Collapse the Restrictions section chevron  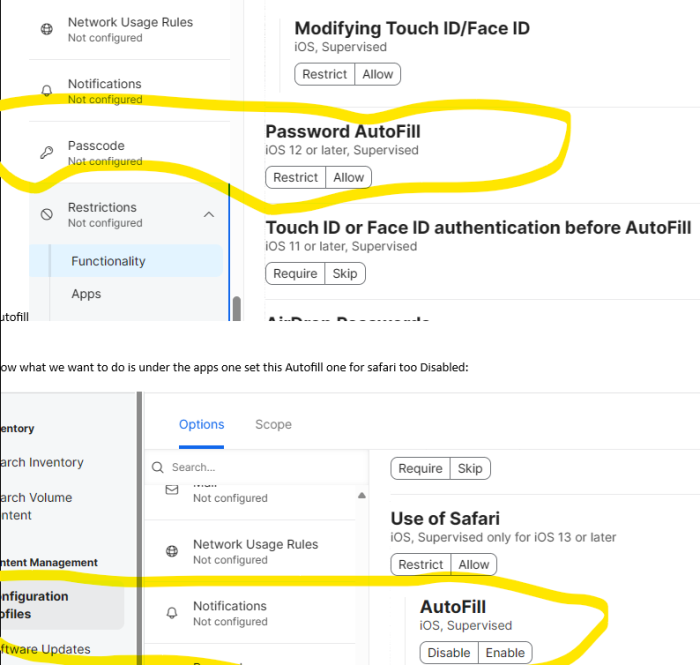[208, 215]
